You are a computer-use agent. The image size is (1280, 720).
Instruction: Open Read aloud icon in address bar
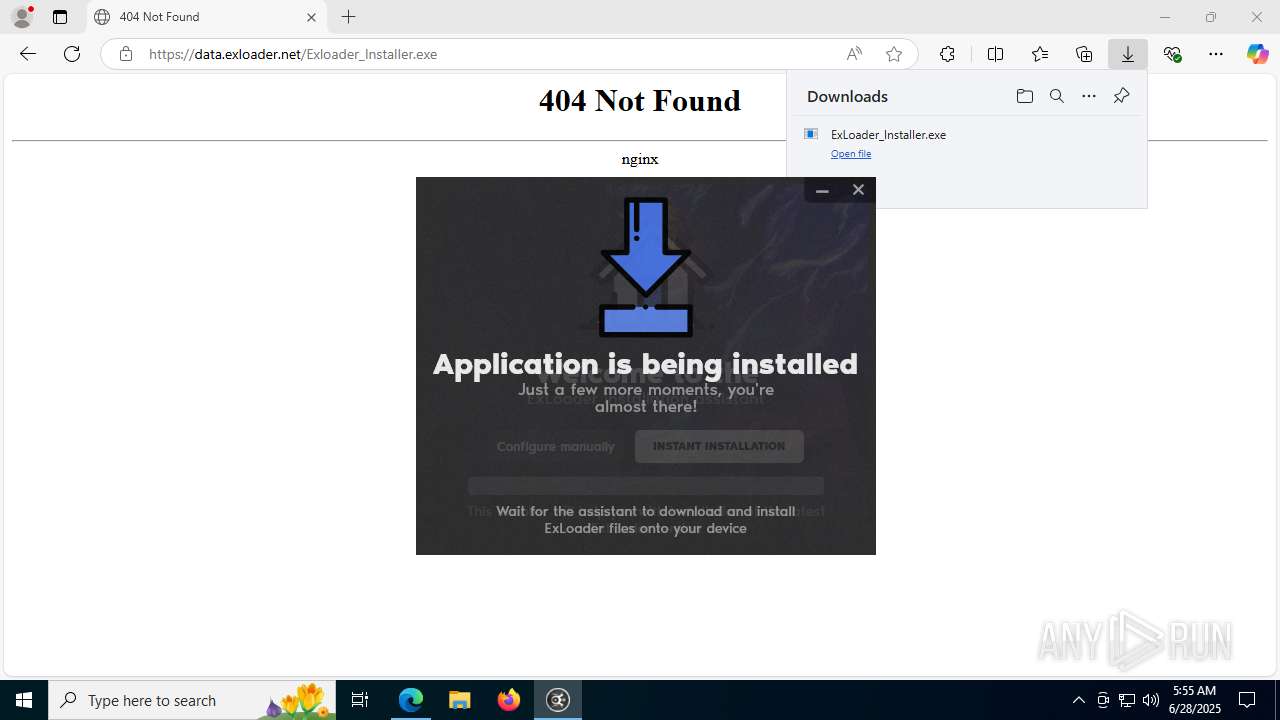tap(854, 54)
